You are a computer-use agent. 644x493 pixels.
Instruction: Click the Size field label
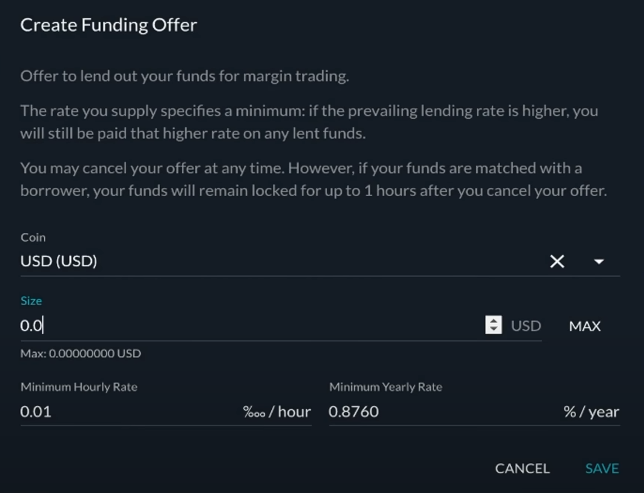tap(31, 301)
